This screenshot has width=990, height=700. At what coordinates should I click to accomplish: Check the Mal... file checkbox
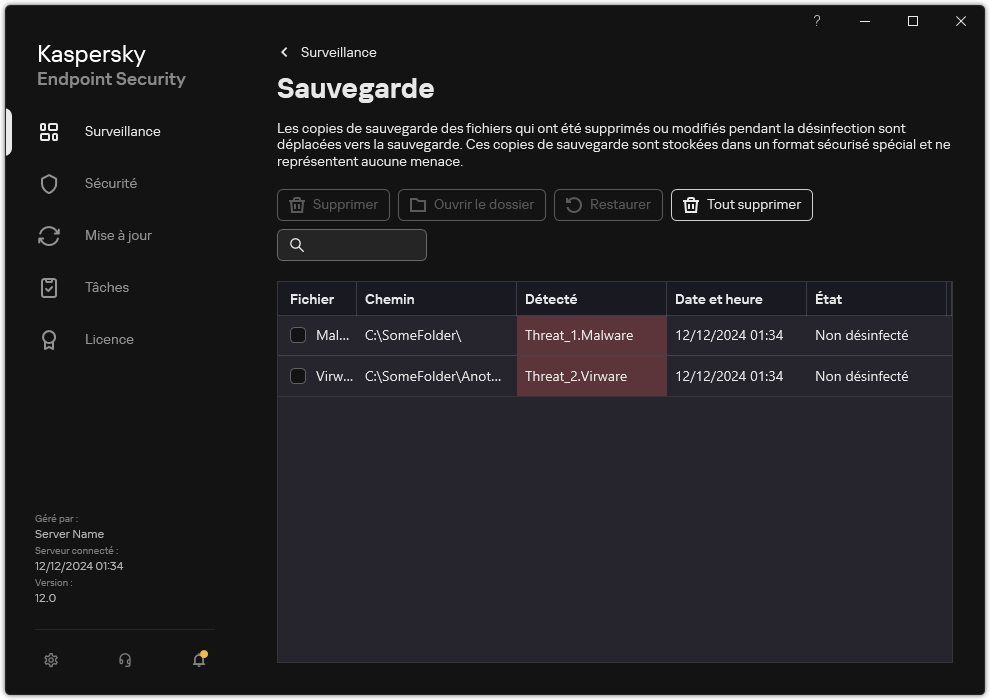[298, 335]
